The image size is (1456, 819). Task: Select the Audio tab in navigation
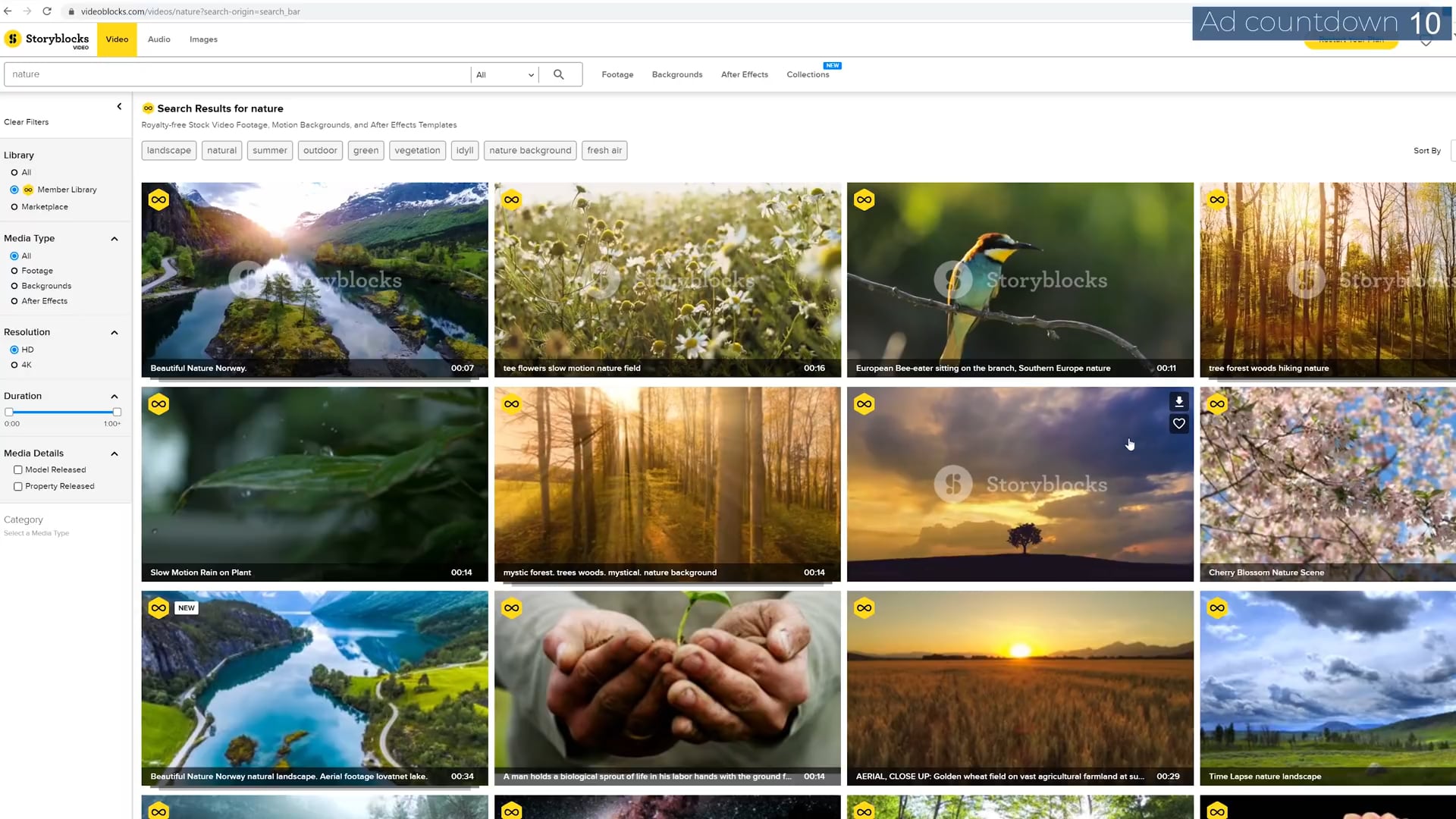158,39
